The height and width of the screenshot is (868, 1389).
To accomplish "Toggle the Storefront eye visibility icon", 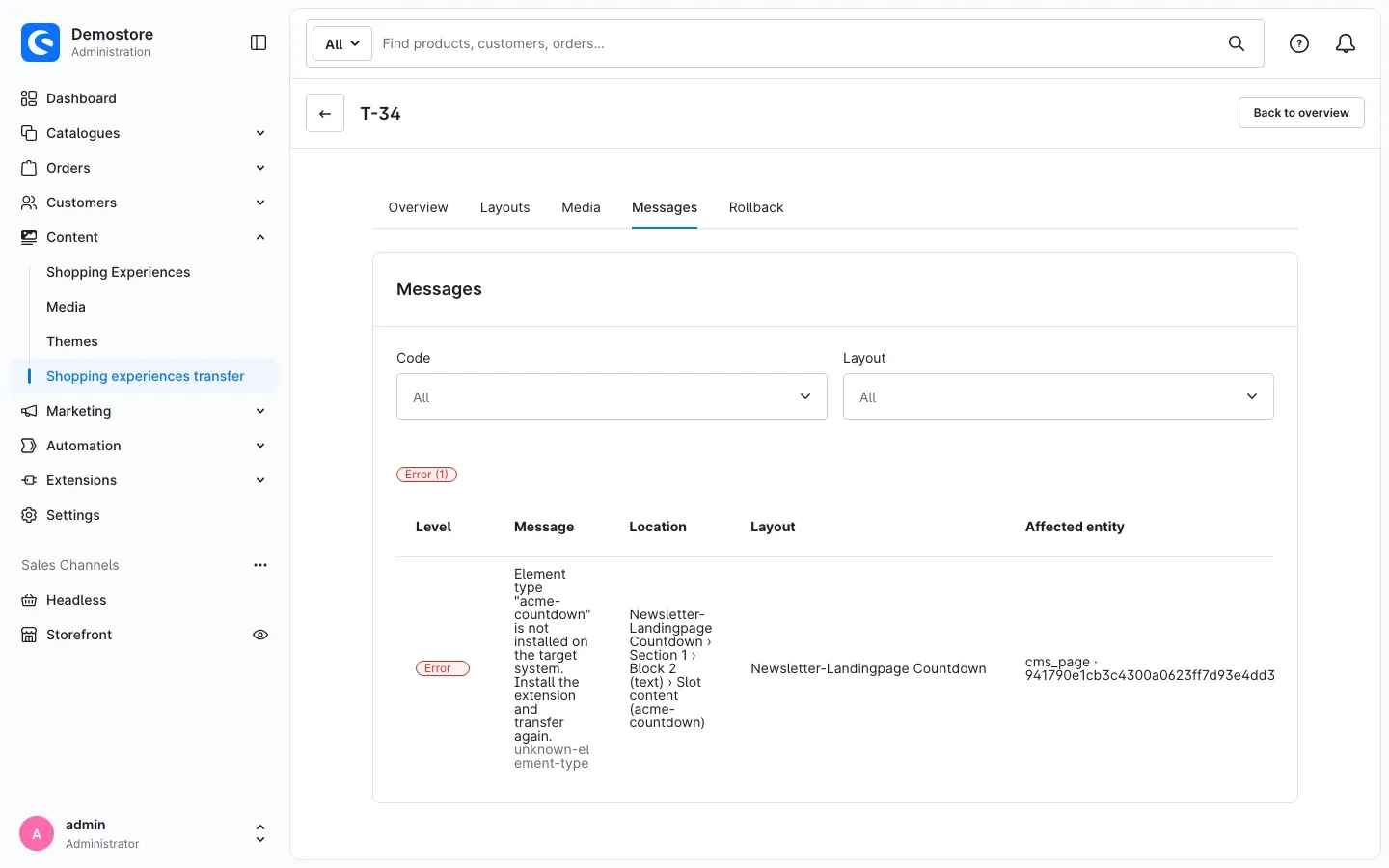I will pyautogui.click(x=260, y=635).
